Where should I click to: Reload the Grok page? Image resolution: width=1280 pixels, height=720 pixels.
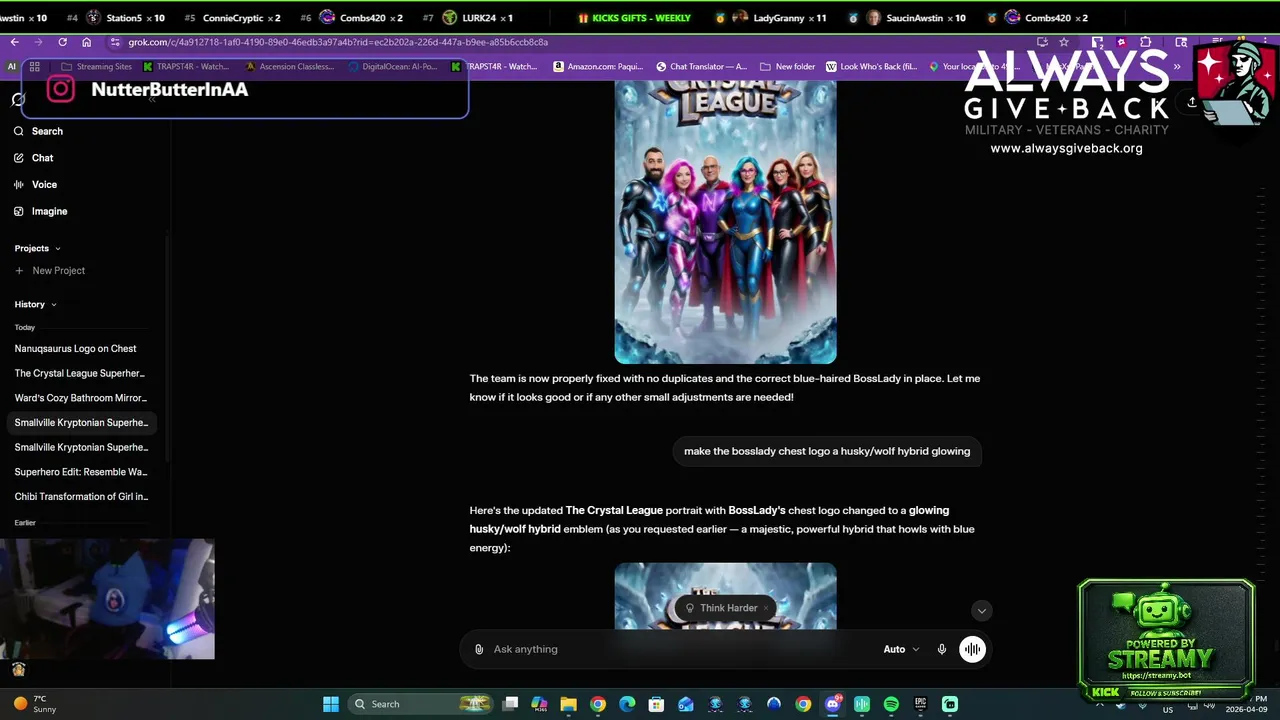point(62,42)
